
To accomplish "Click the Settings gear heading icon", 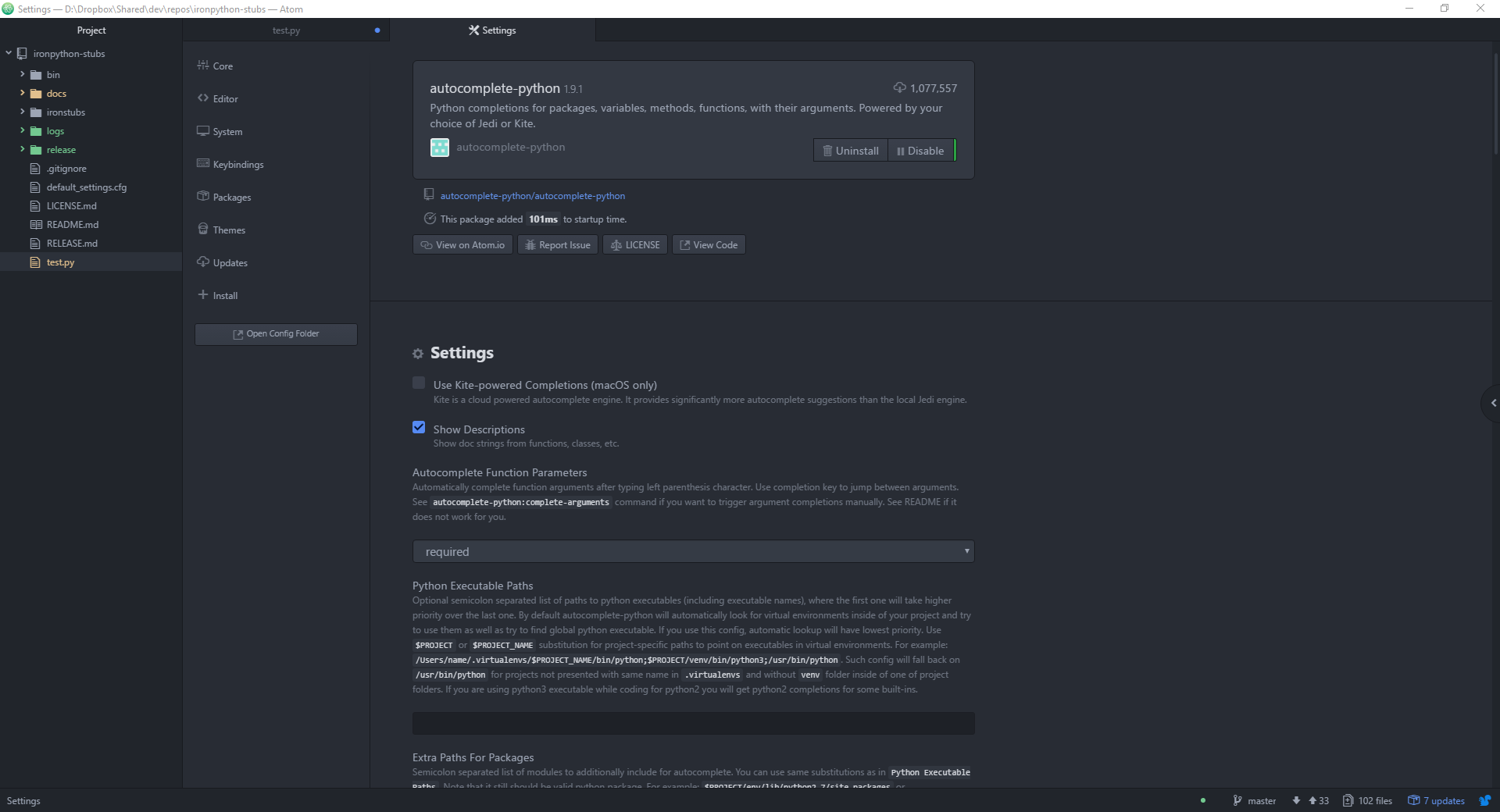I will coord(418,354).
